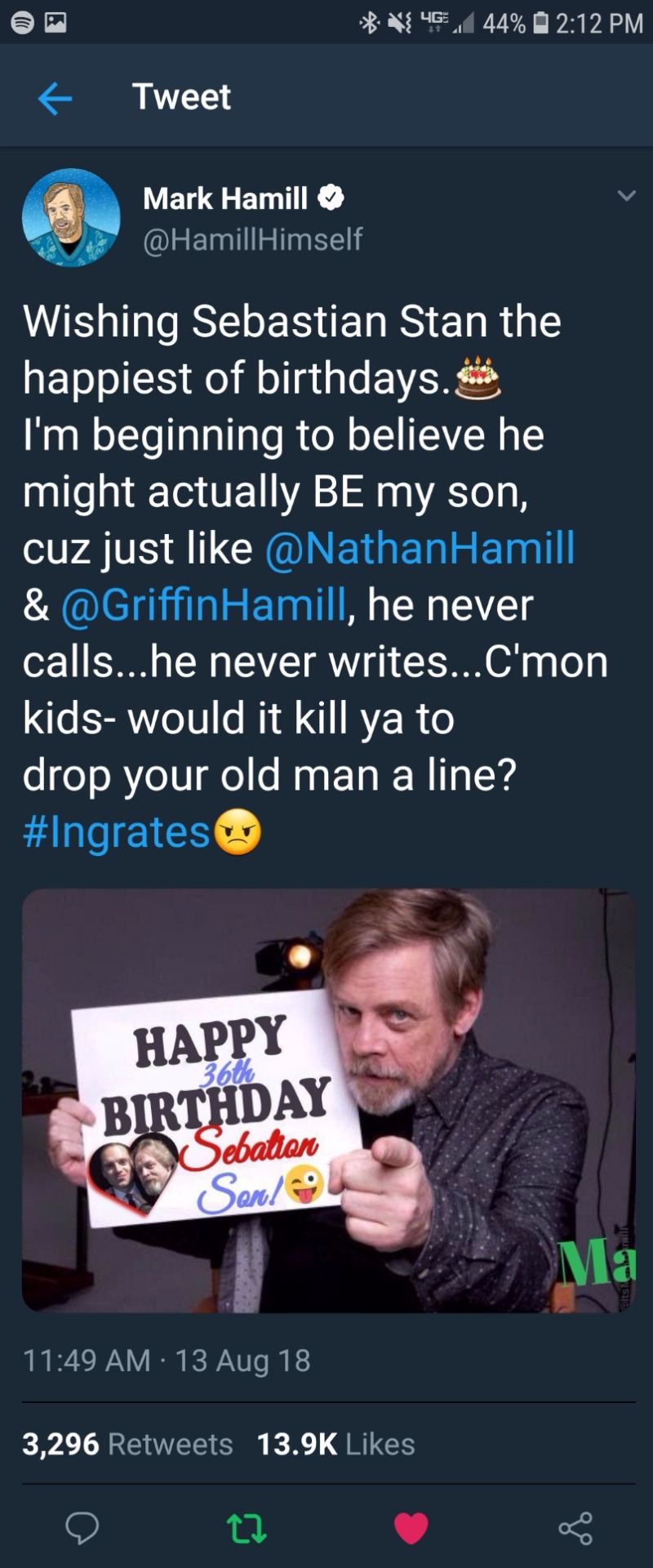This screenshot has width=653, height=1568.
Task: Open the @HamillHimself handle
Action: tap(253, 239)
